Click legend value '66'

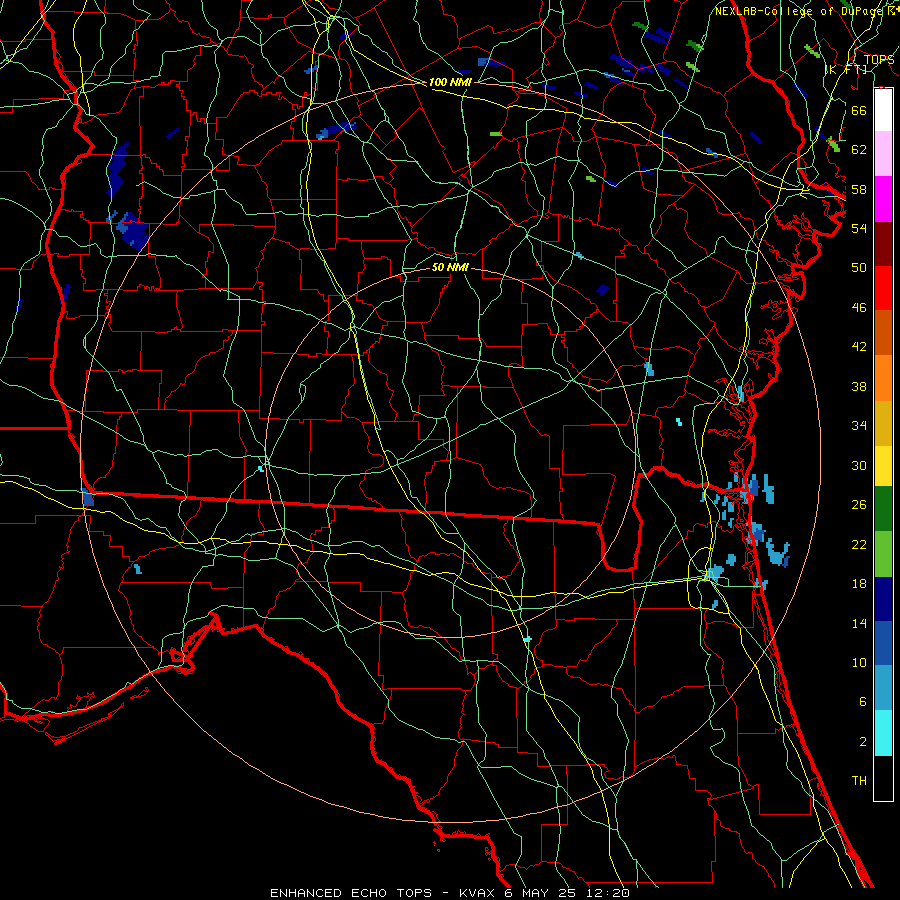click(859, 110)
